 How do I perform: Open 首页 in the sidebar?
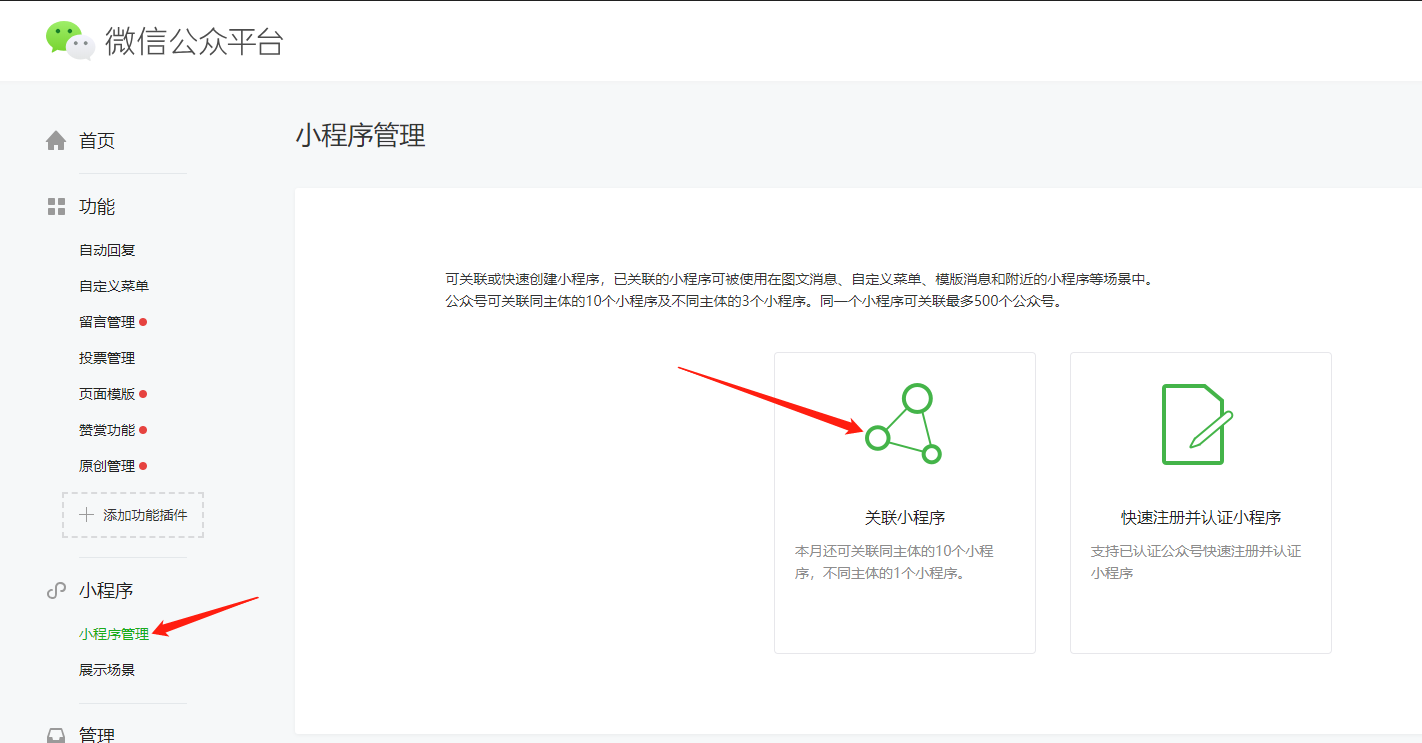[97, 141]
